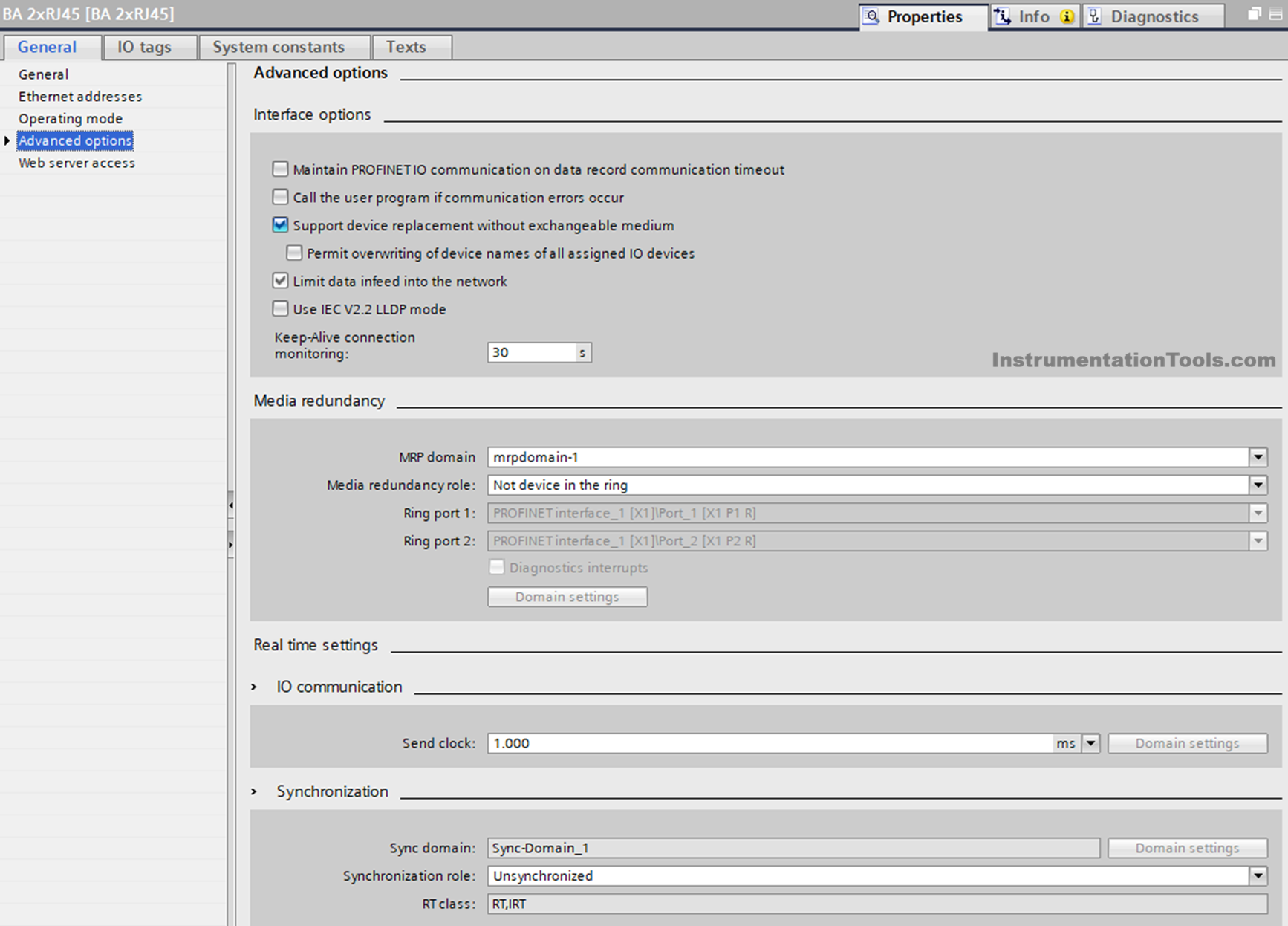The width and height of the screenshot is (1288, 926).
Task: Switch to the Info tab
Action: [x=1035, y=16]
